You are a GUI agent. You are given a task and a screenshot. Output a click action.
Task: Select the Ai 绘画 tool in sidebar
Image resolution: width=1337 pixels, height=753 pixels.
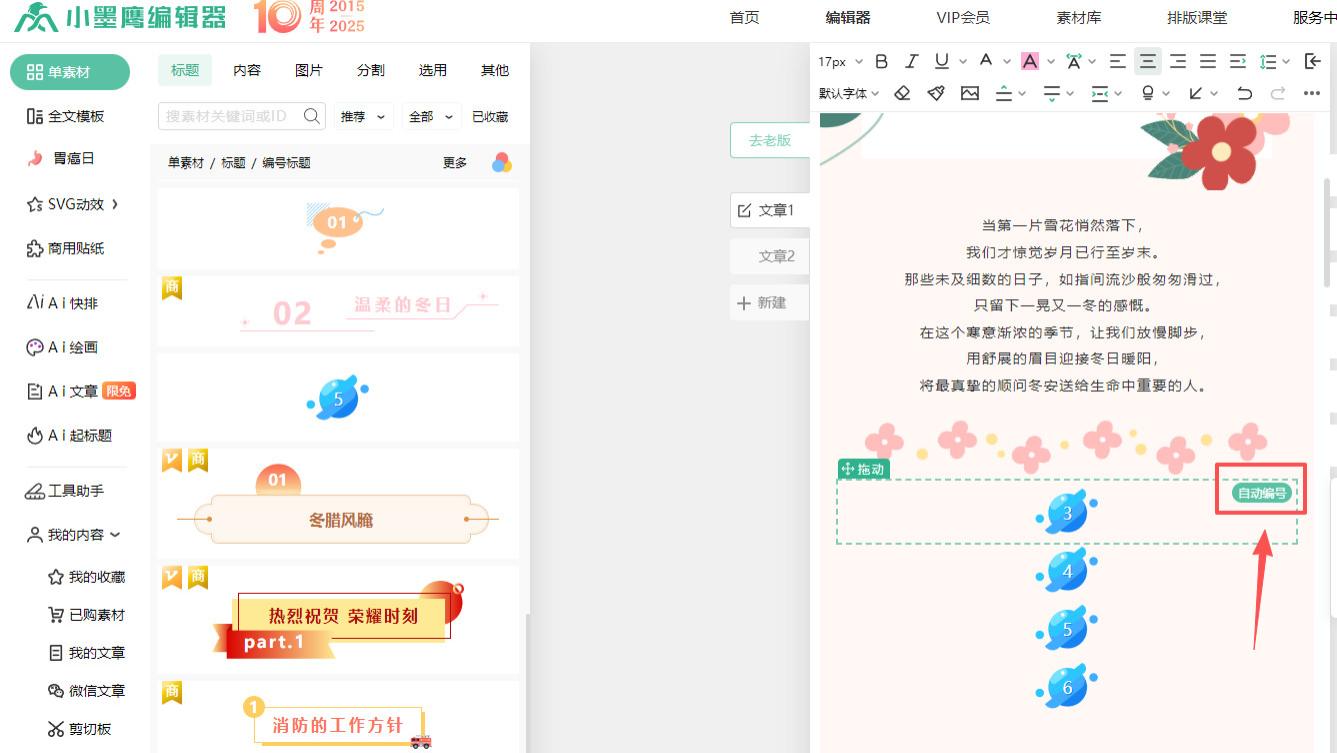[60, 346]
